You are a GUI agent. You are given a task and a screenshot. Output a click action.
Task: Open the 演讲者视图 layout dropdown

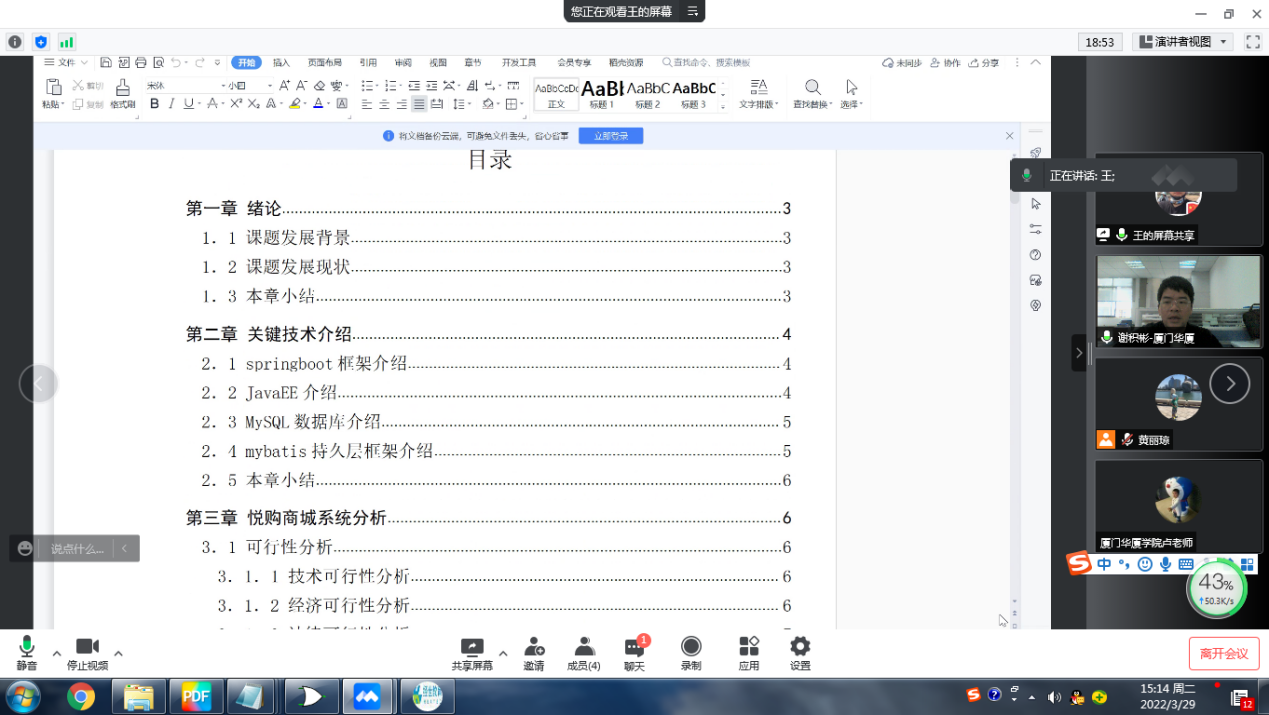pos(1183,42)
